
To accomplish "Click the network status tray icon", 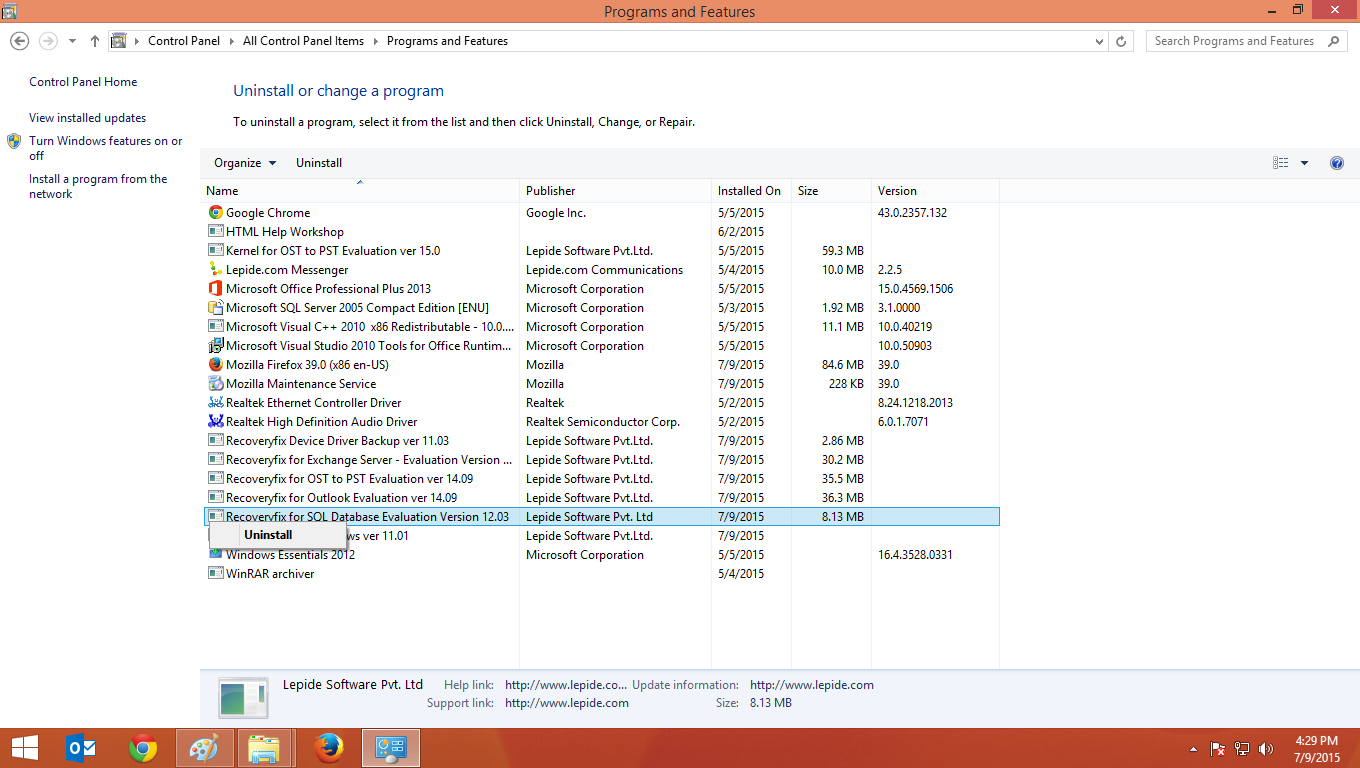I will pos(1242,748).
